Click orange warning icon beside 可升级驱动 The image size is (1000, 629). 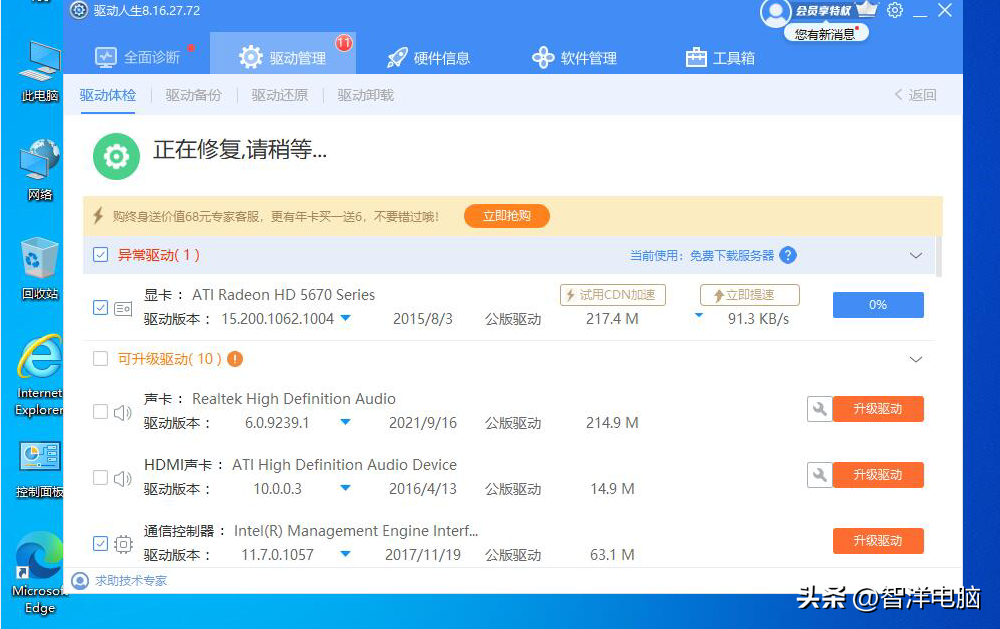tap(235, 359)
